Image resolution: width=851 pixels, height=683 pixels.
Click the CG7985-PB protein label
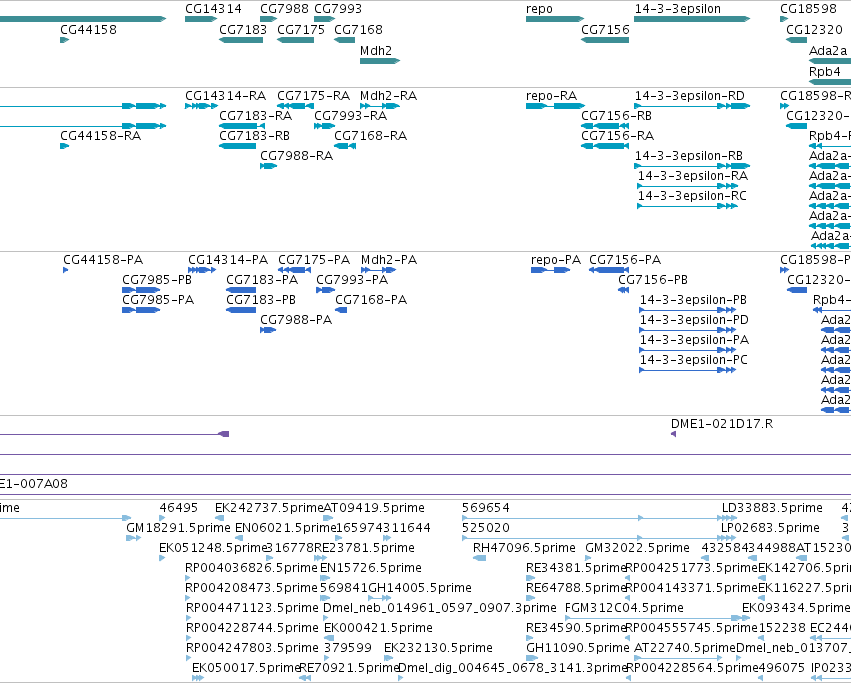157,280
